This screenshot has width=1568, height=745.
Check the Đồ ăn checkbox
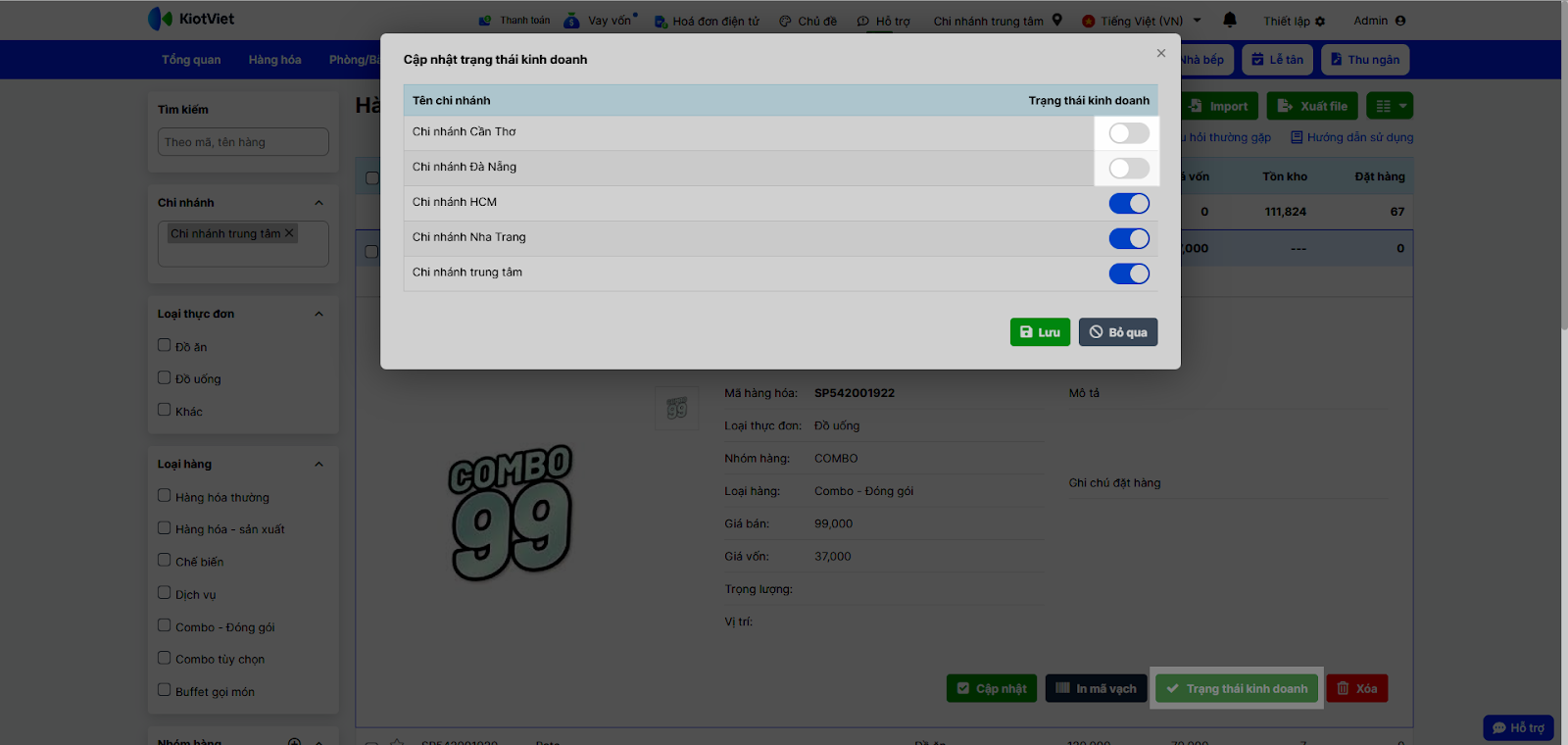pyautogui.click(x=165, y=345)
